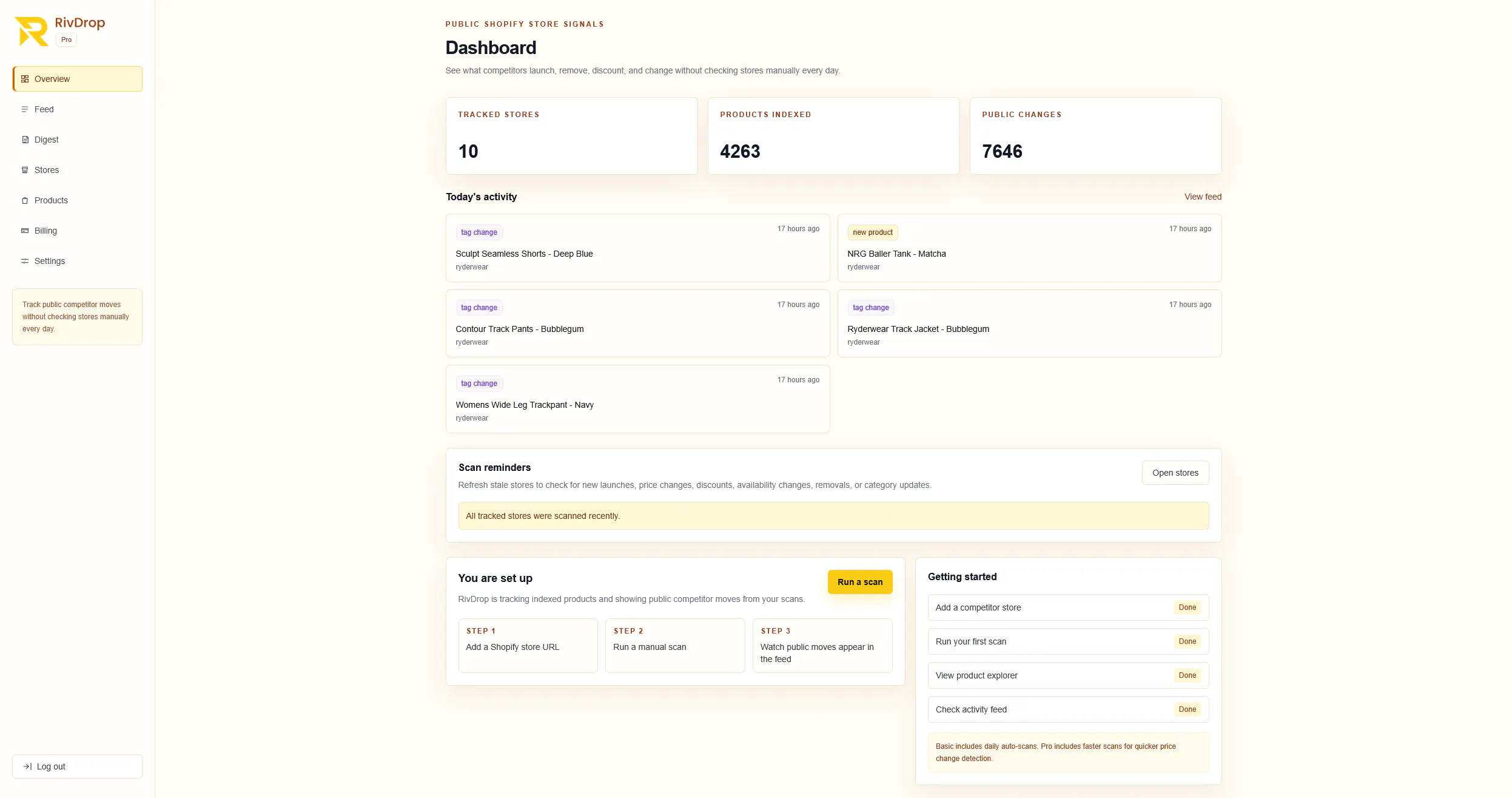This screenshot has height=798, width=1512.
Task: Click Done badge on Check activity feed
Action: [1188, 709]
